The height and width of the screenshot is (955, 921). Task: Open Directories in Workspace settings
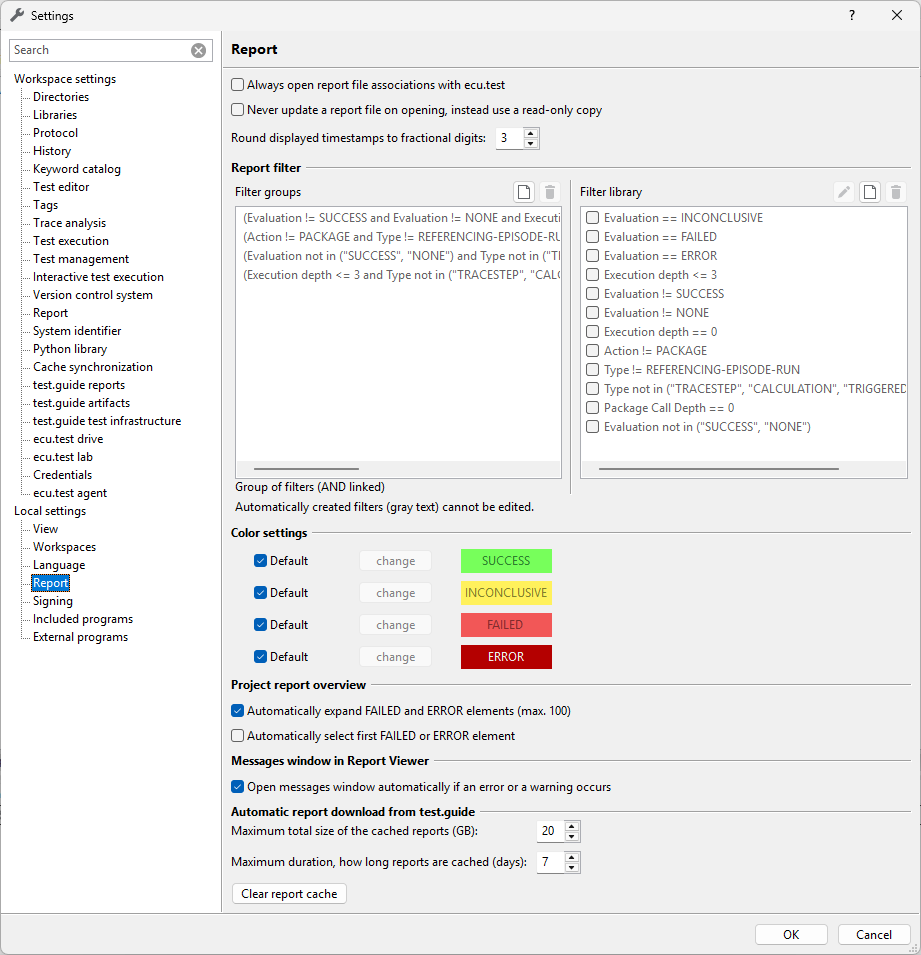[x=61, y=97]
